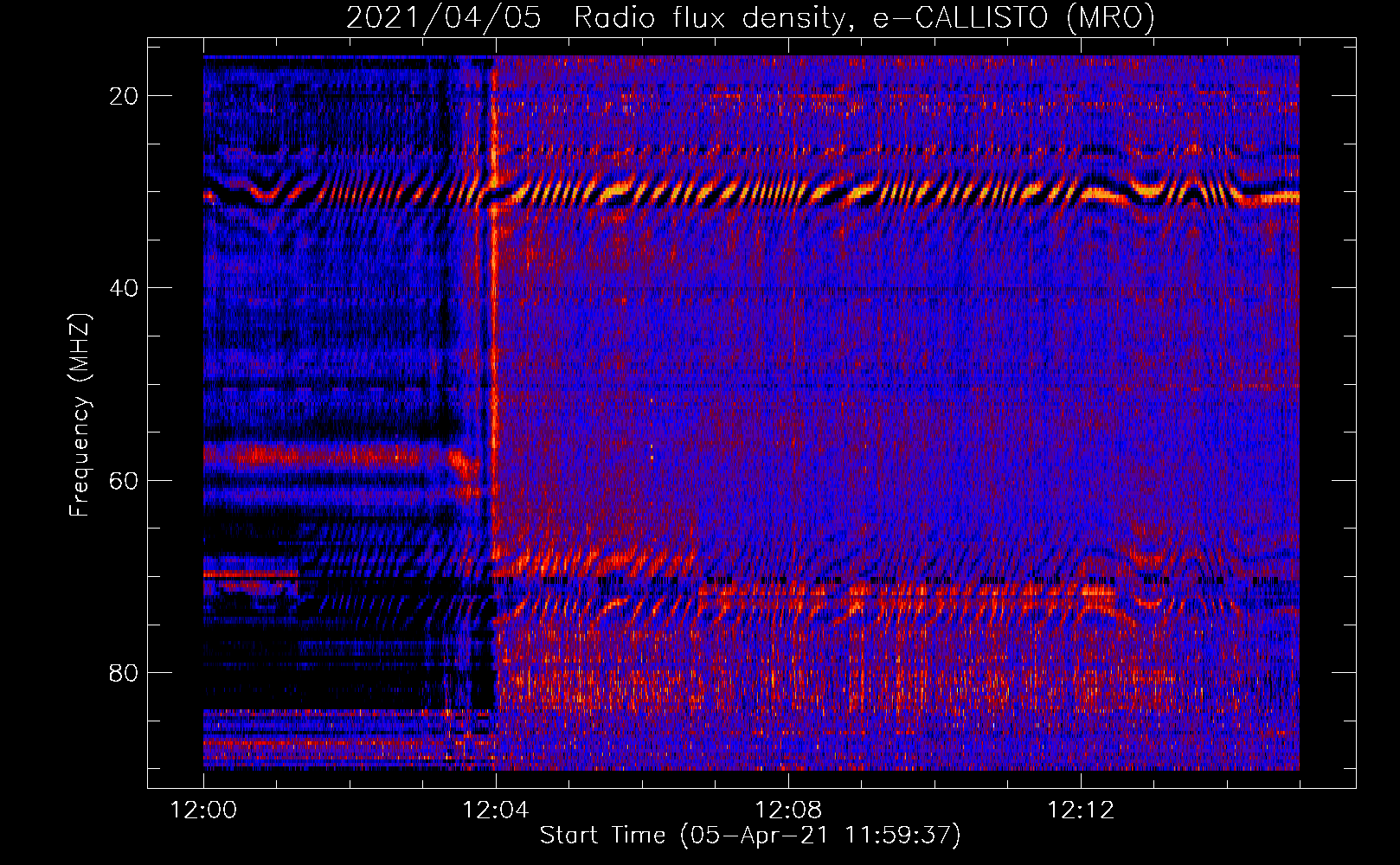Click the 'Start Time (05-Apr-21 11:59:37)' label
The image size is (1400, 865).
(750, 836)
